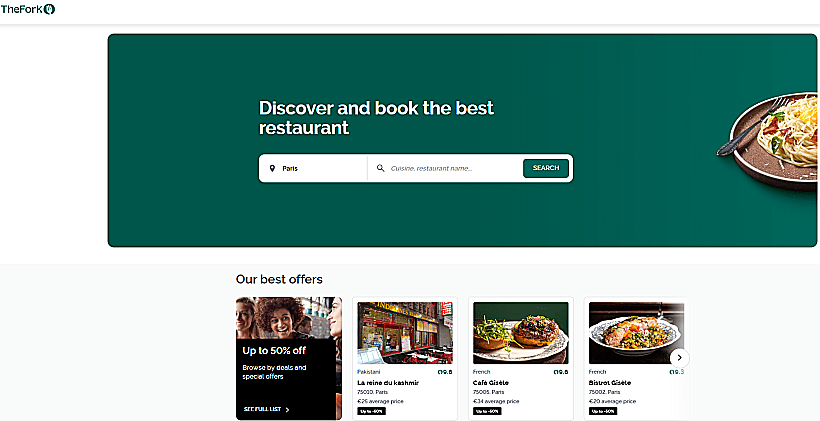The height and width of the screenshot is (421, 820).
Task: Click the location pin icon
Action: pos(272,168)
